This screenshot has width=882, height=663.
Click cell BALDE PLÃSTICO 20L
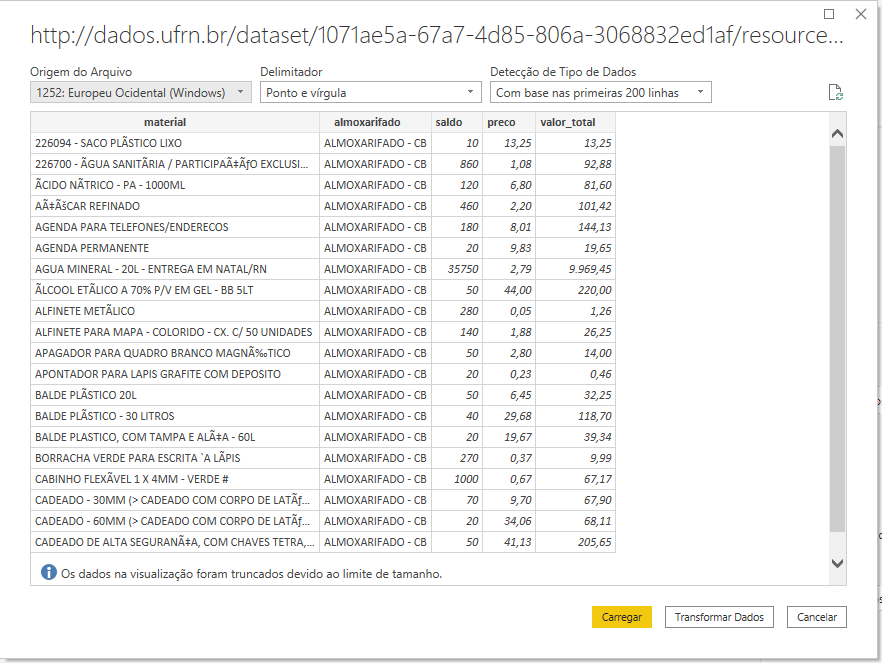pos(175,395)
